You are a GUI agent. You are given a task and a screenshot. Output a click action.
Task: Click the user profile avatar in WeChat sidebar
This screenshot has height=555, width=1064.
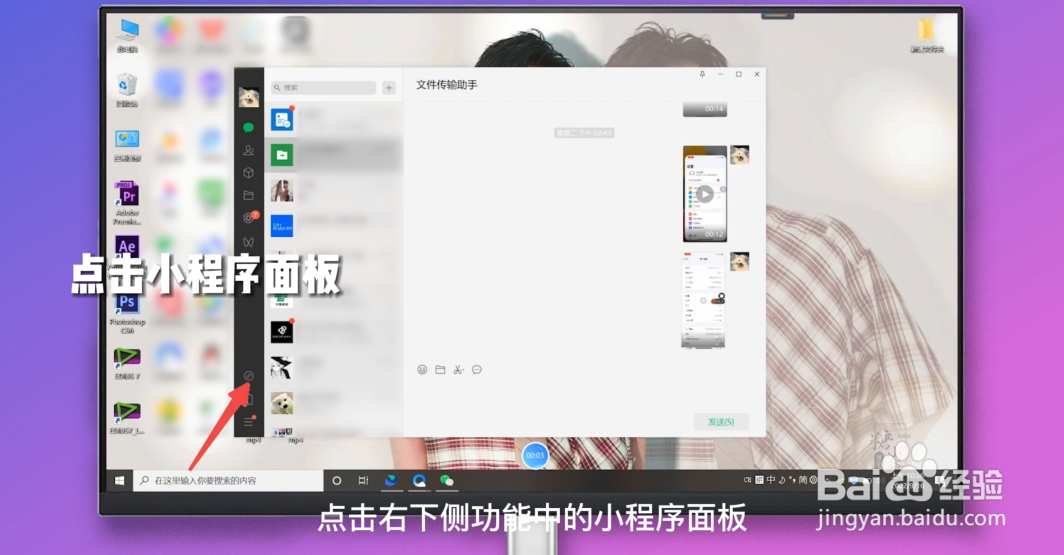click(x=248, y=97)
